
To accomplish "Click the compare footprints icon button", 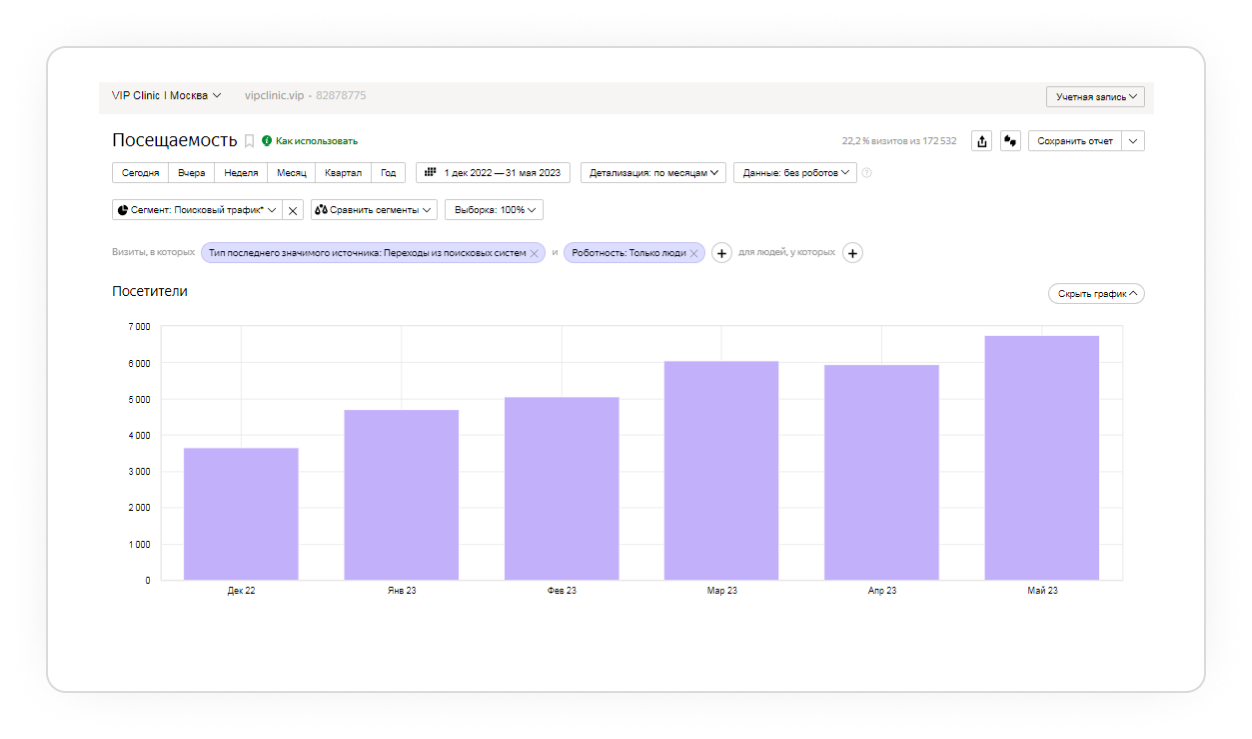I will 1010,141.
